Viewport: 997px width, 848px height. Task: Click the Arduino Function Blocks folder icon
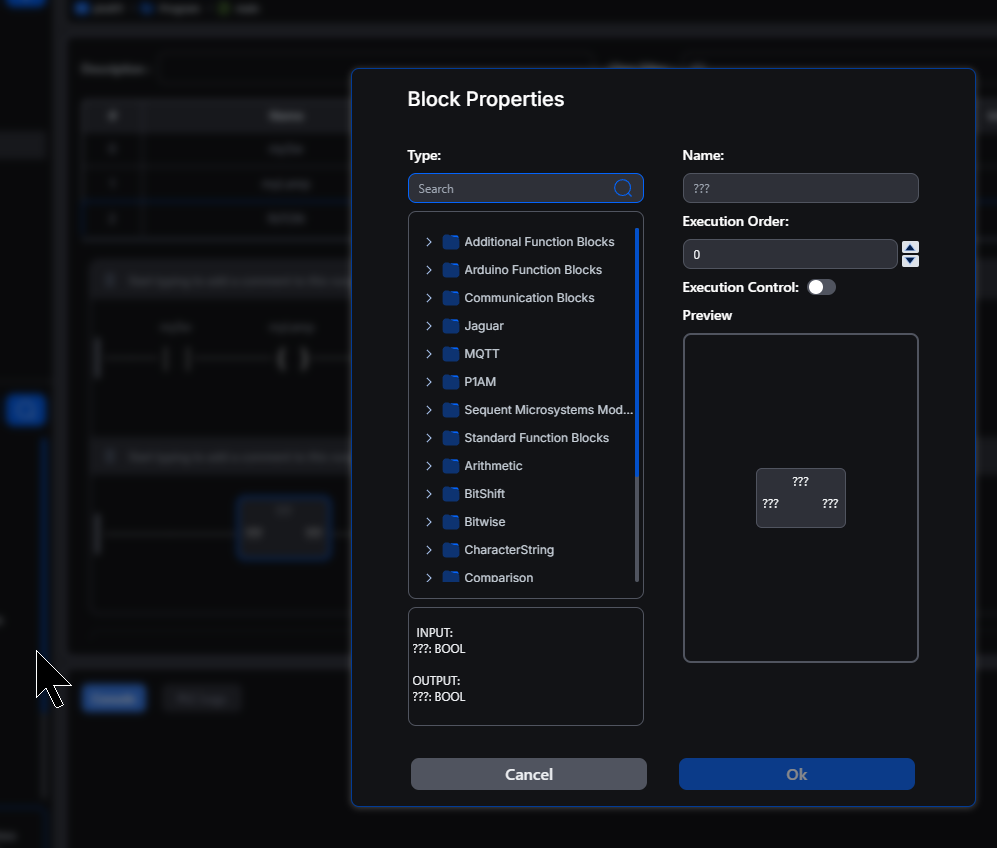pos(451,270)
